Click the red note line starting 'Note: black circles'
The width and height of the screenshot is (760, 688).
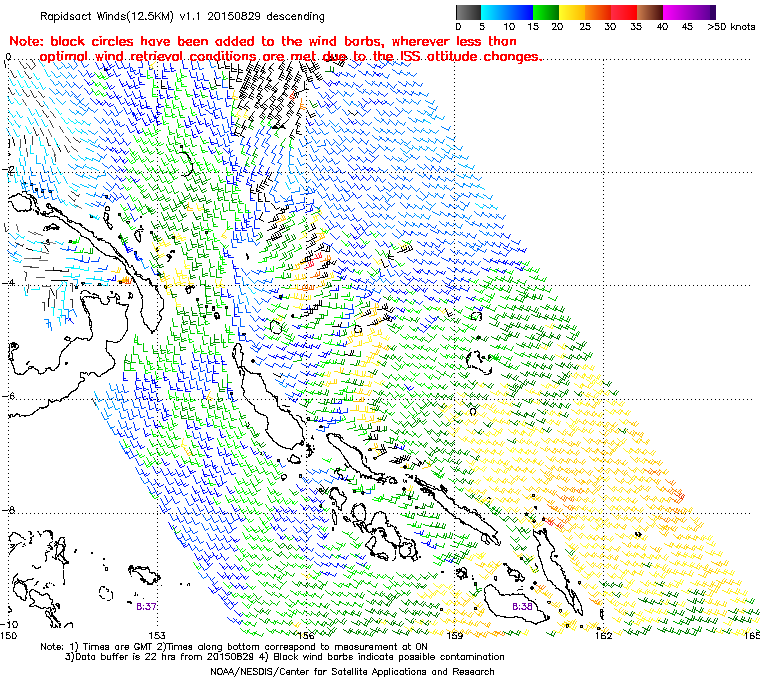(x=263, y=41)
